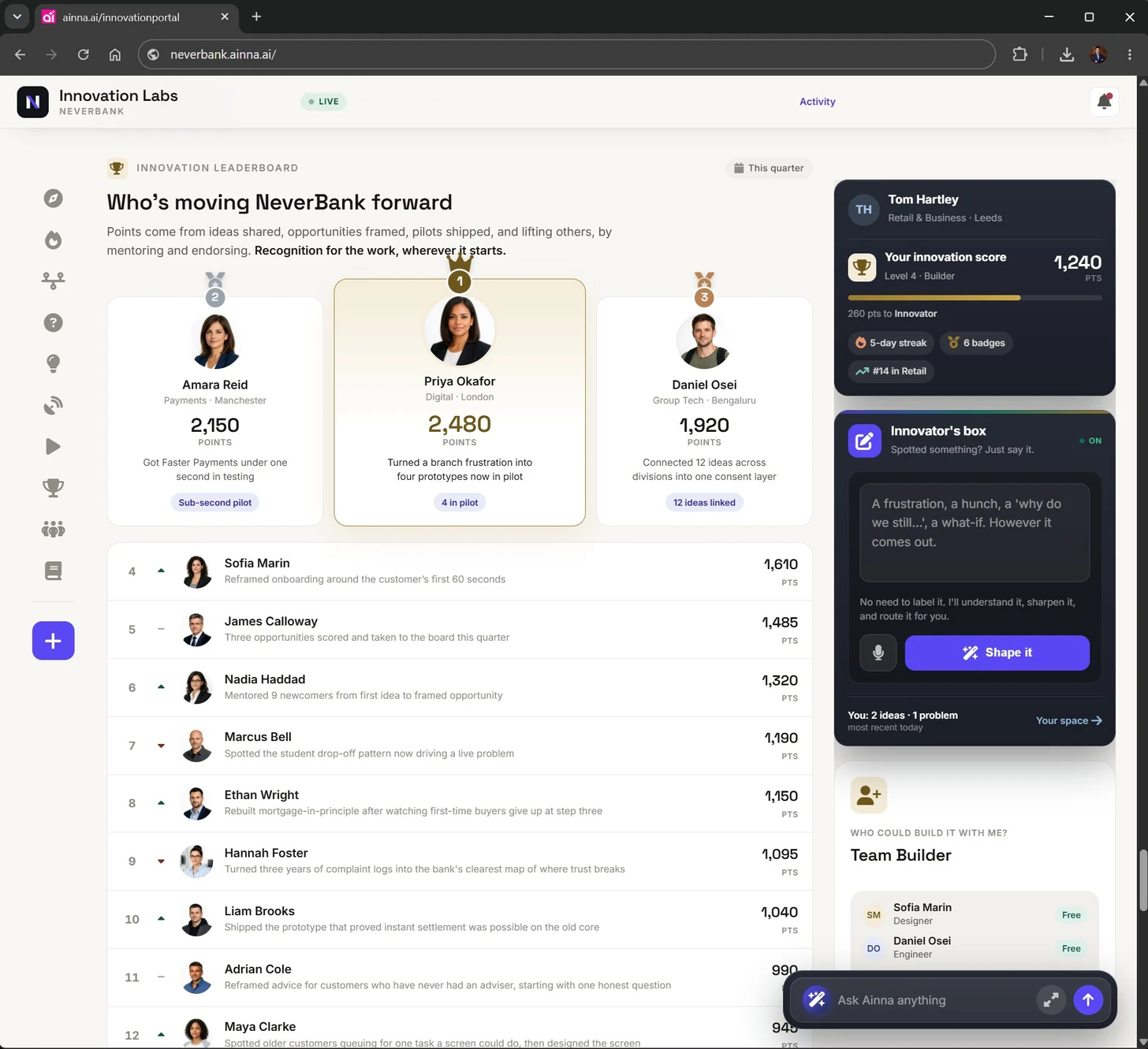The width and height of the screenshot is (1148, 1049).
Task: Open the This quarter period selector
Action: 769,168
